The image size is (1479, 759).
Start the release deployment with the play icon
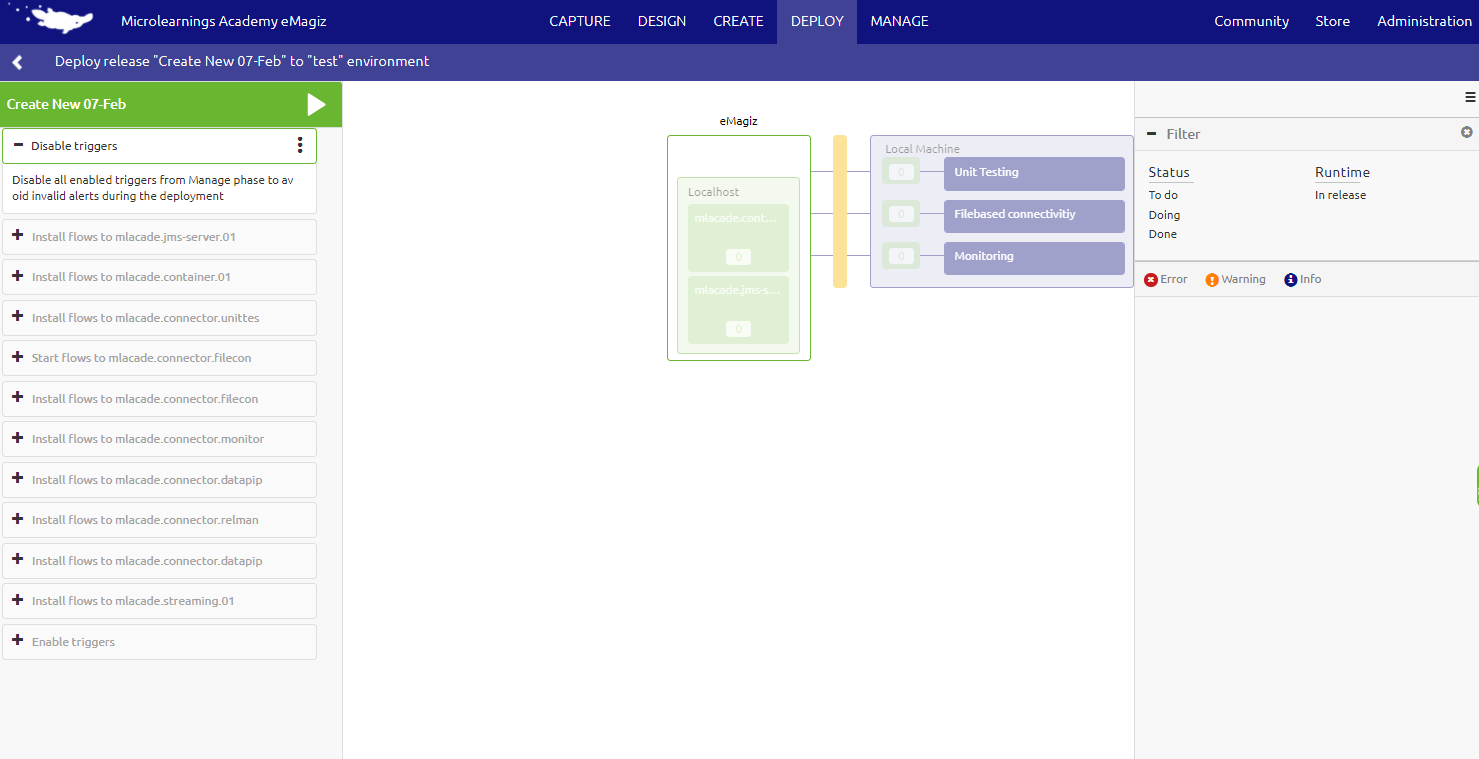click(x=317, y=103)
